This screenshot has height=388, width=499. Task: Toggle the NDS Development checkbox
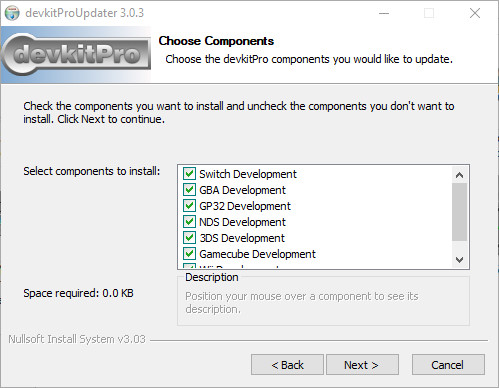click(189, 222)
